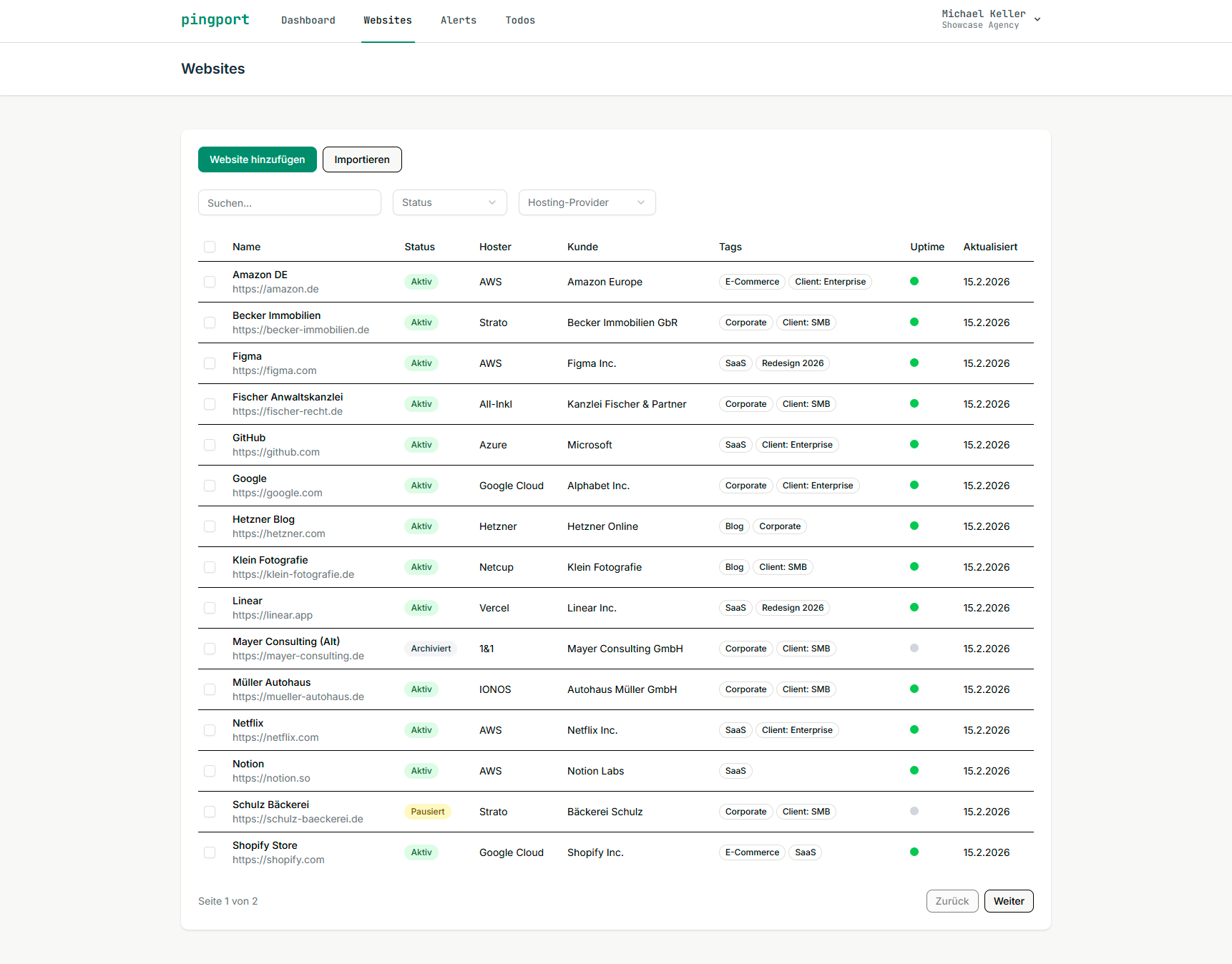This screenshot has height=964, width=1232.
Task: Click the gray uptime dot for Schulz Bäckerei
Action: (x=914, y=812)
